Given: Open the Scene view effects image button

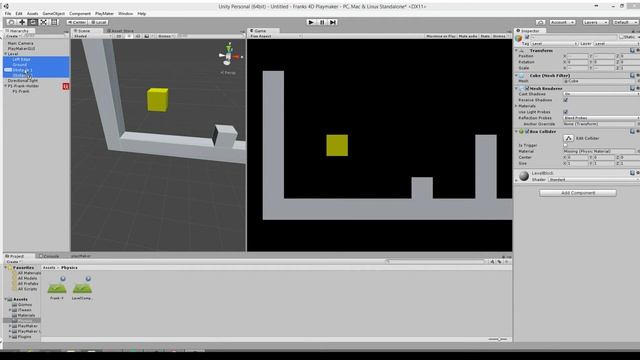Looking at the screenshot, I should [x=148, y=36].
